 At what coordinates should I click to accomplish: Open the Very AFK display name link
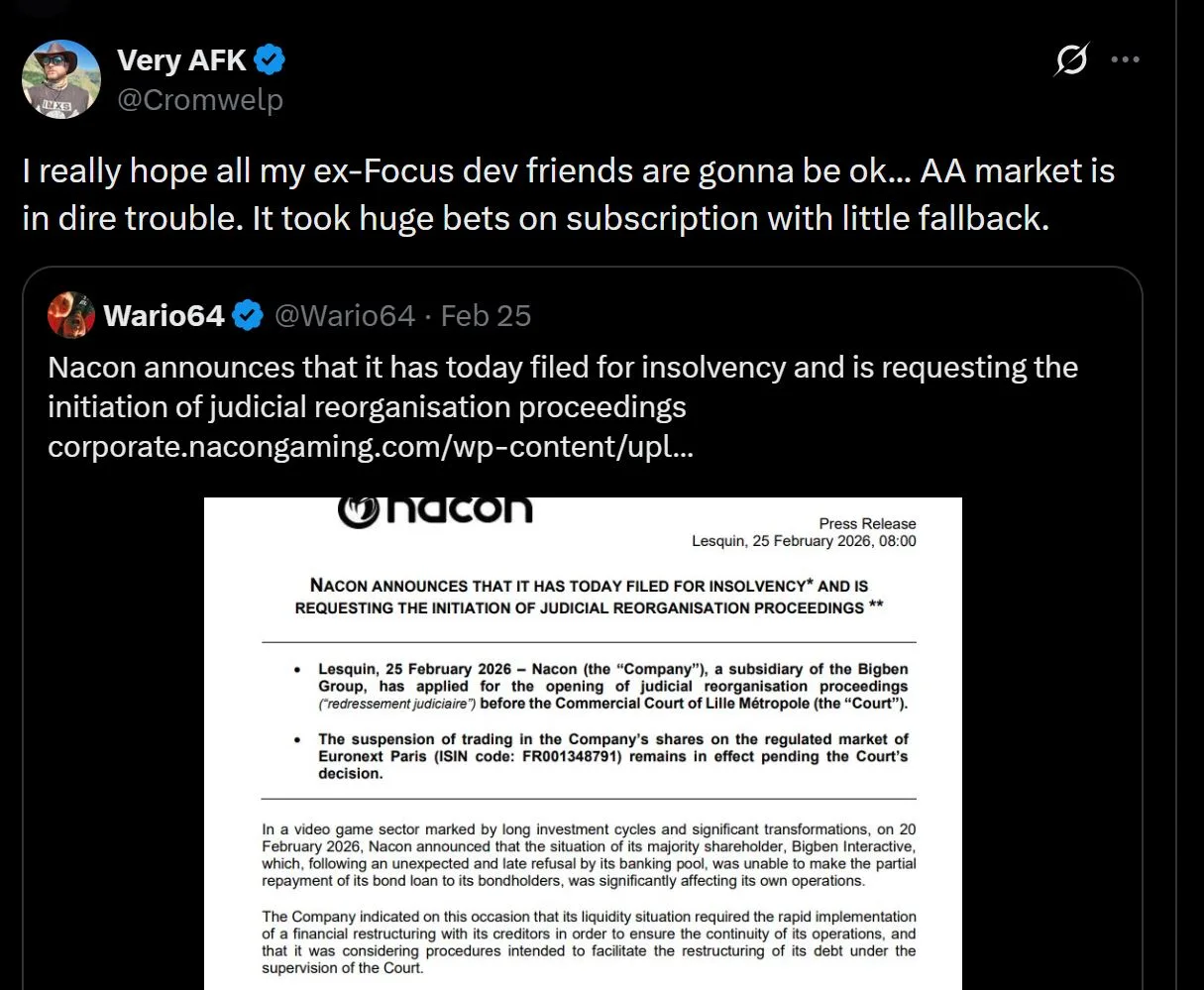[181, 60]
